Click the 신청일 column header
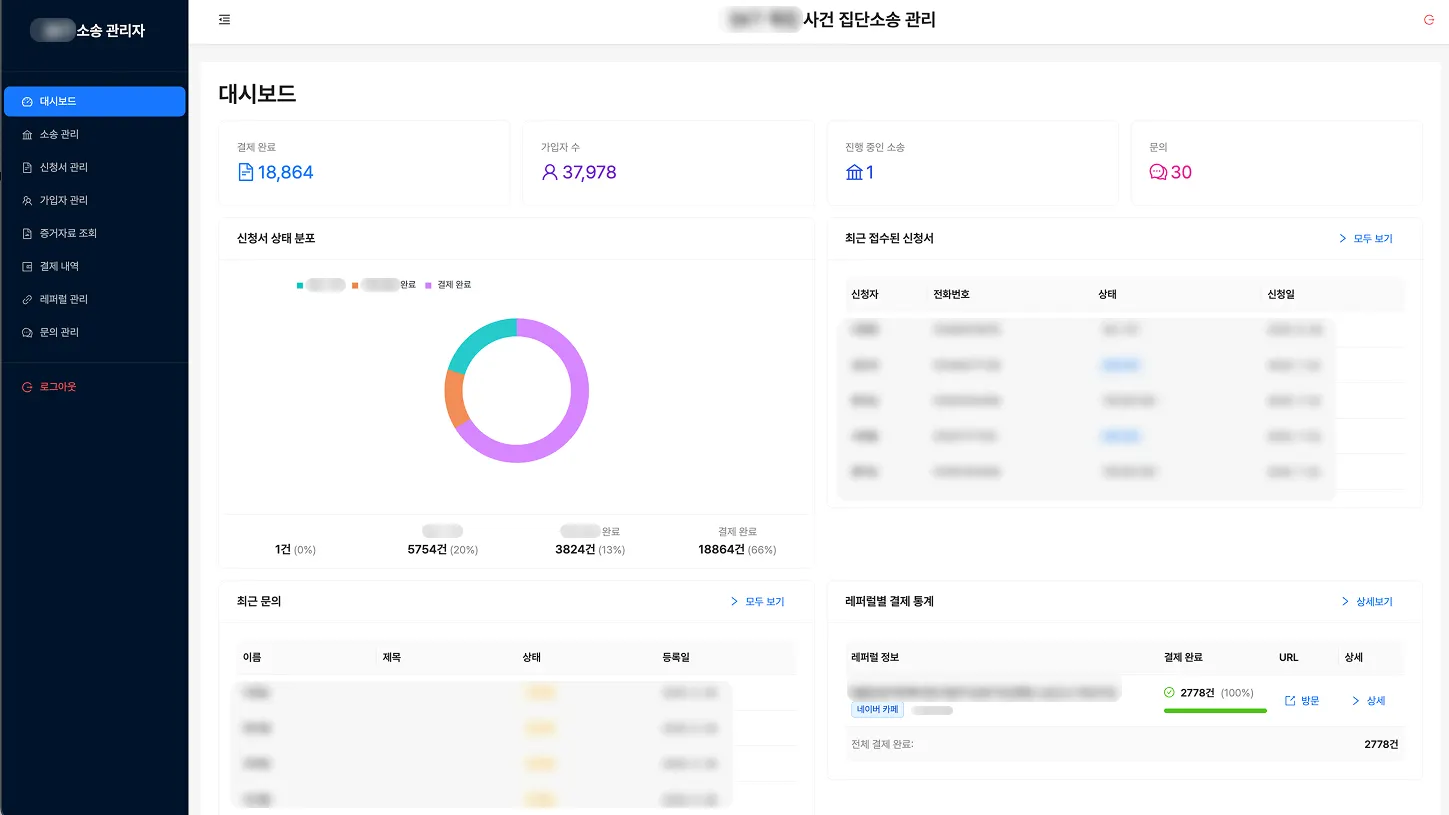Viewport: 1449px width, 815px height. [x=1281, y=294]
